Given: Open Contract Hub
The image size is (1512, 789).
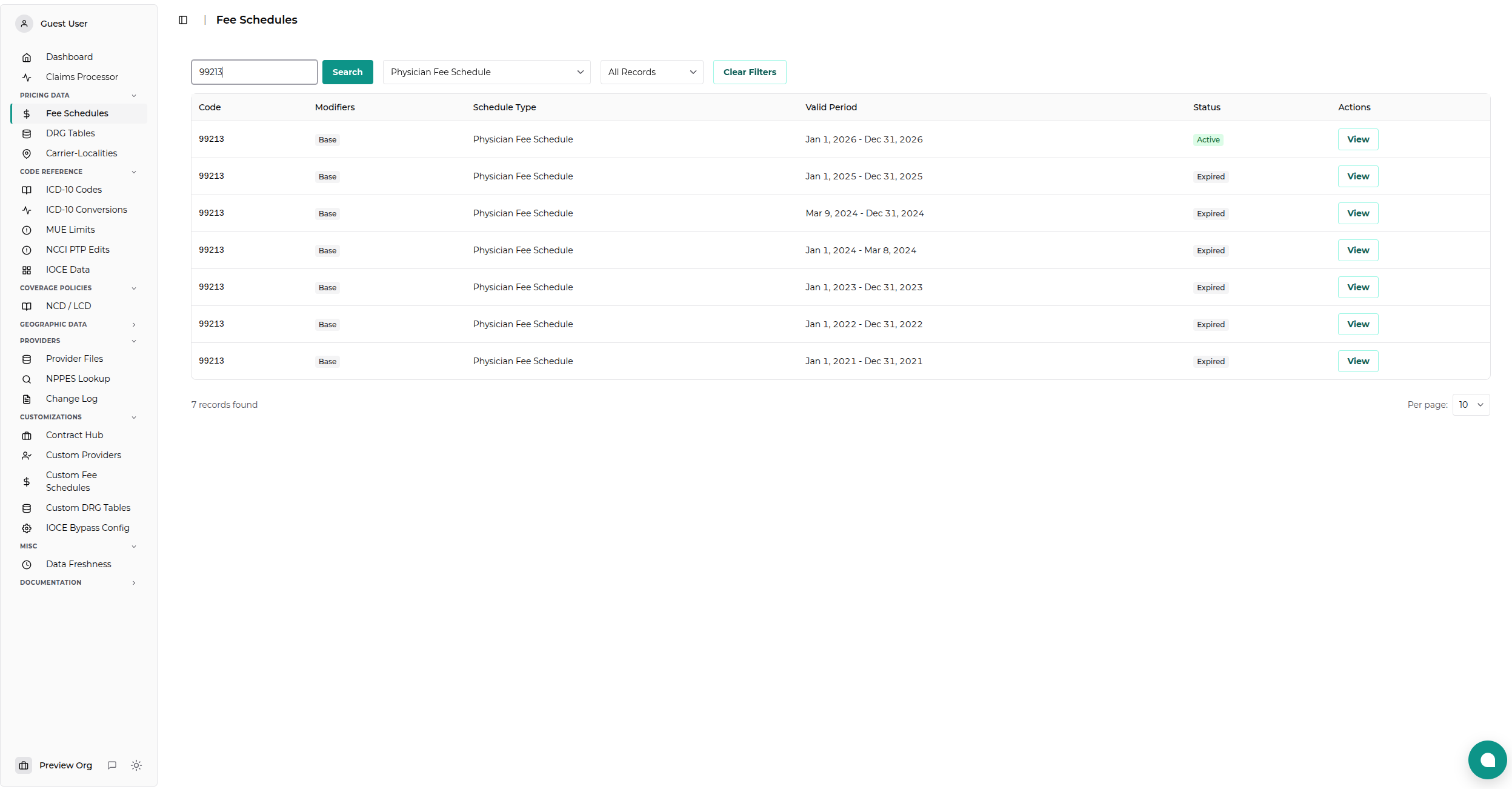Looking at the screenshot, I should 79,435.
